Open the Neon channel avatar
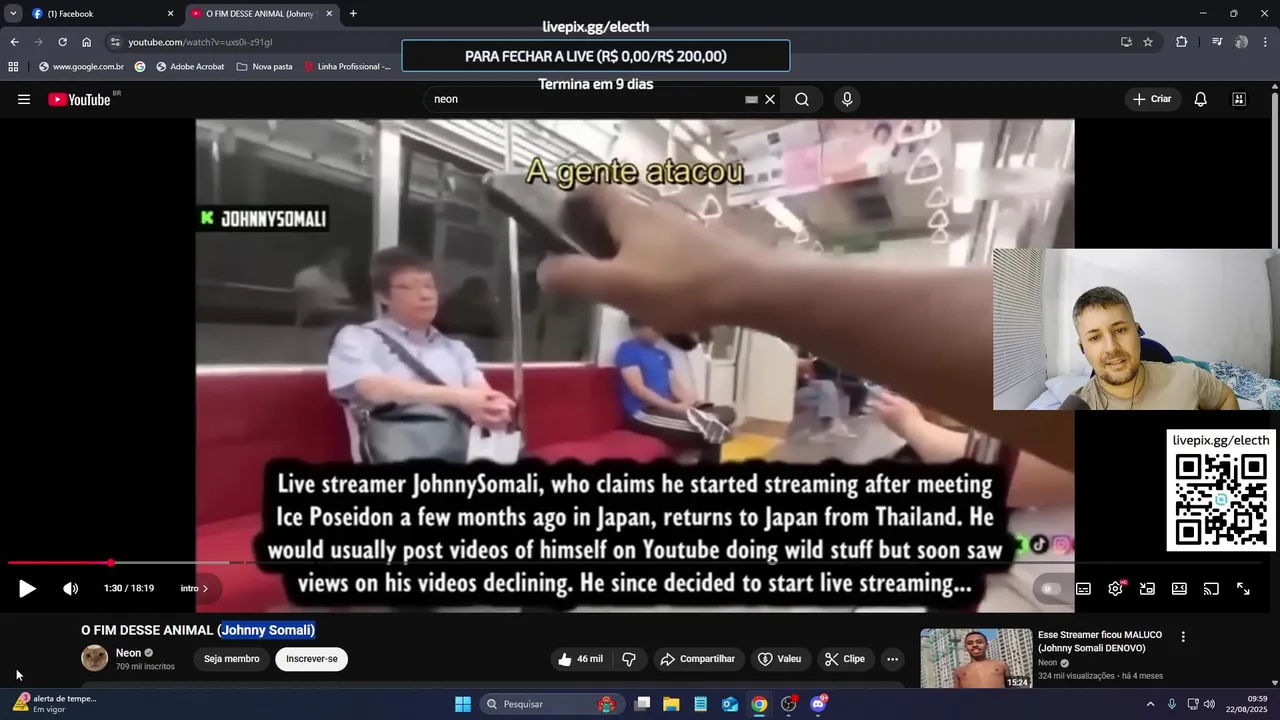The width and height of the screenshot is (1280, 720). click(x=95, y=658)
